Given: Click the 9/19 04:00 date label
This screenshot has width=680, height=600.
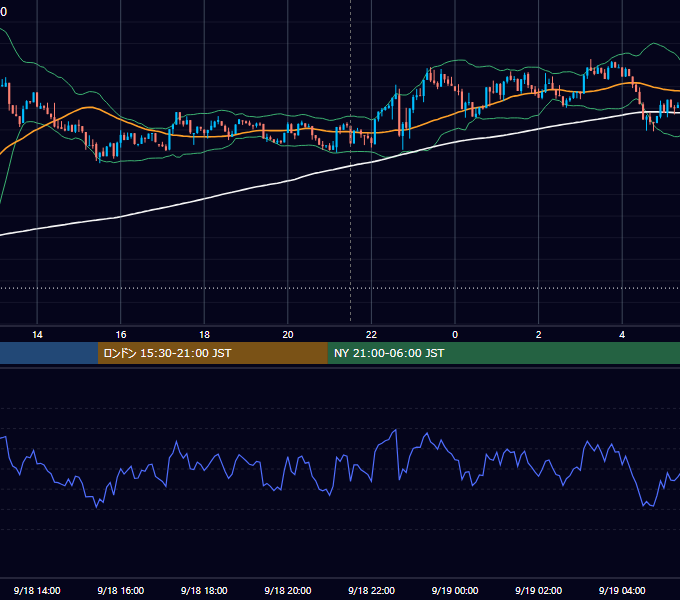Looking at the screenshot, I should [x=622, y=590].
